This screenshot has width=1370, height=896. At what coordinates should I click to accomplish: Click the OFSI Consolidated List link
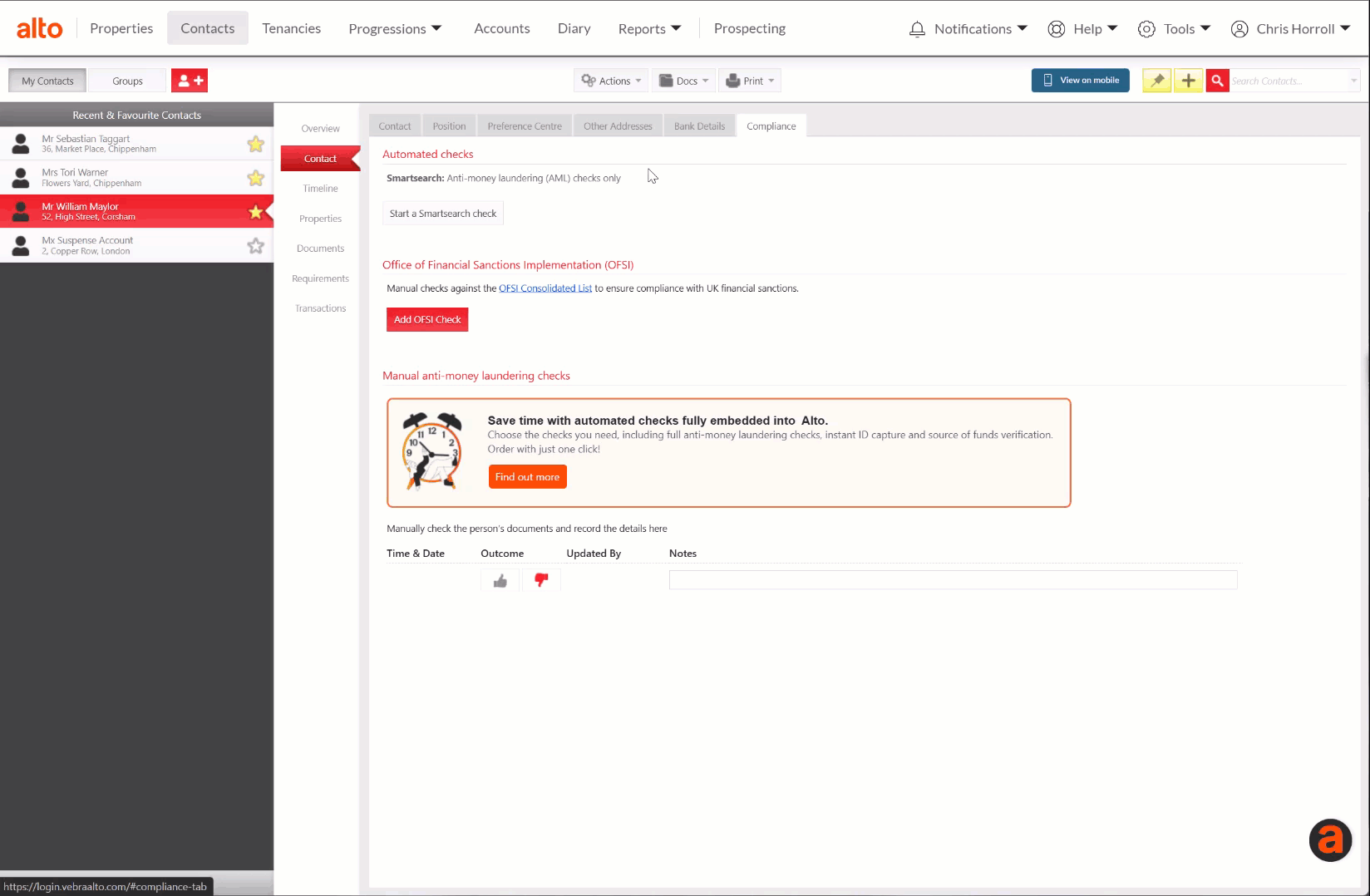pyautogui.click(x=545, y=288)
